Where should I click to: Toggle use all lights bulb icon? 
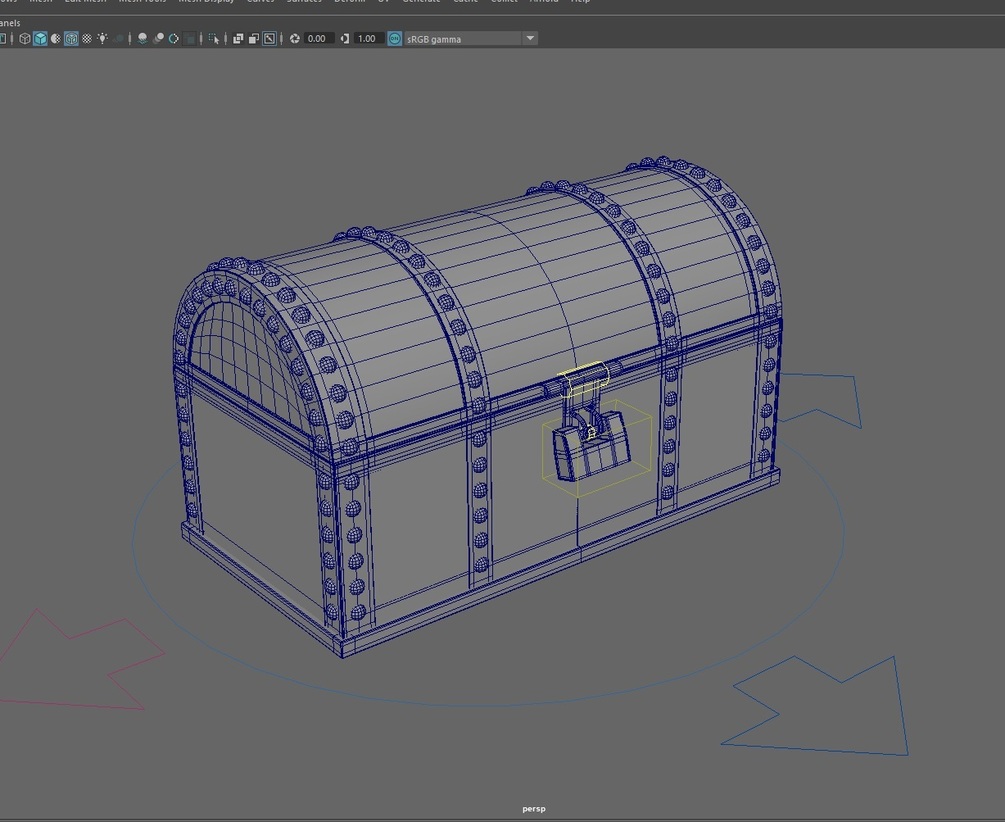(x=103, y=38)
